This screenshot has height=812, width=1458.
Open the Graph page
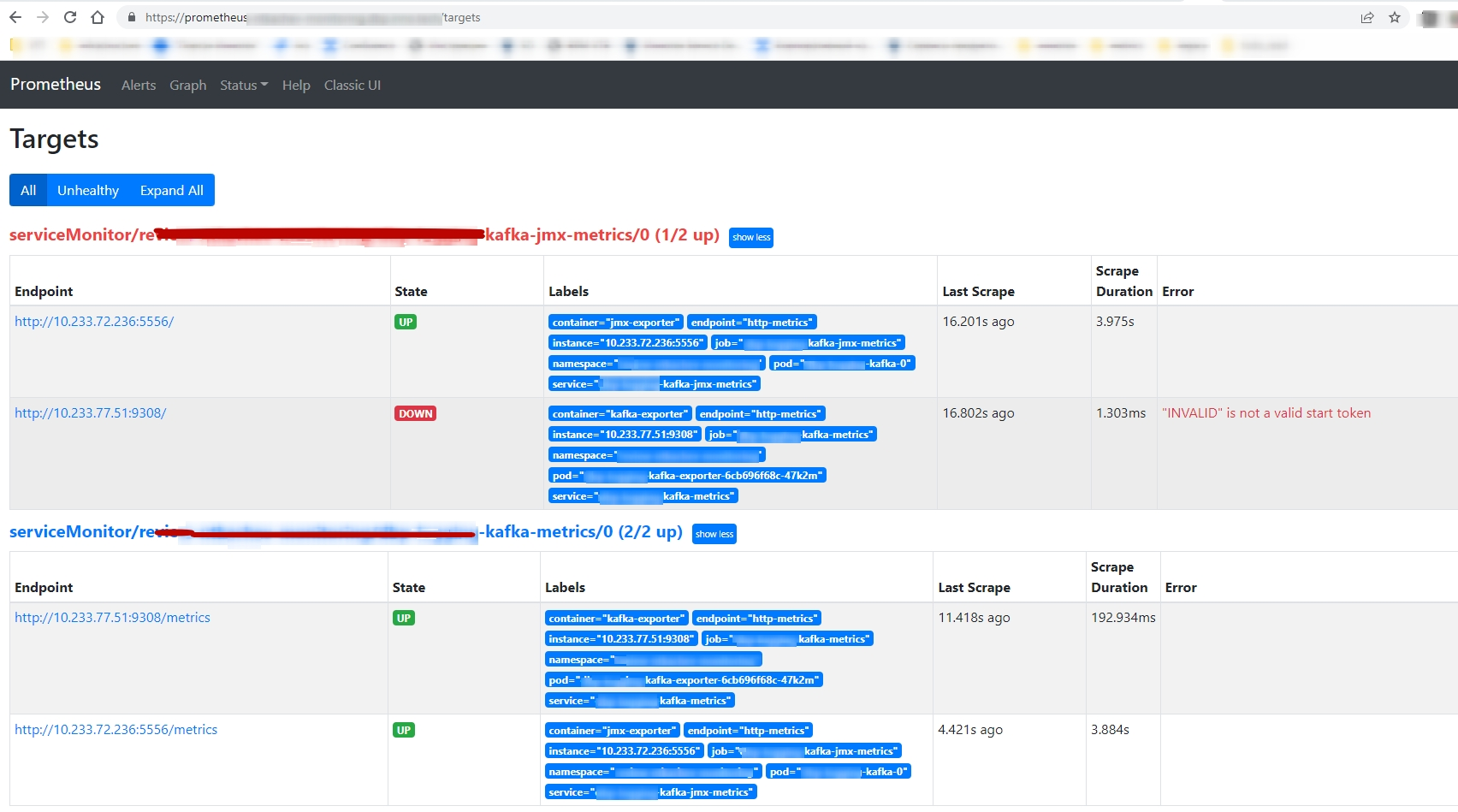coord(188,85)
